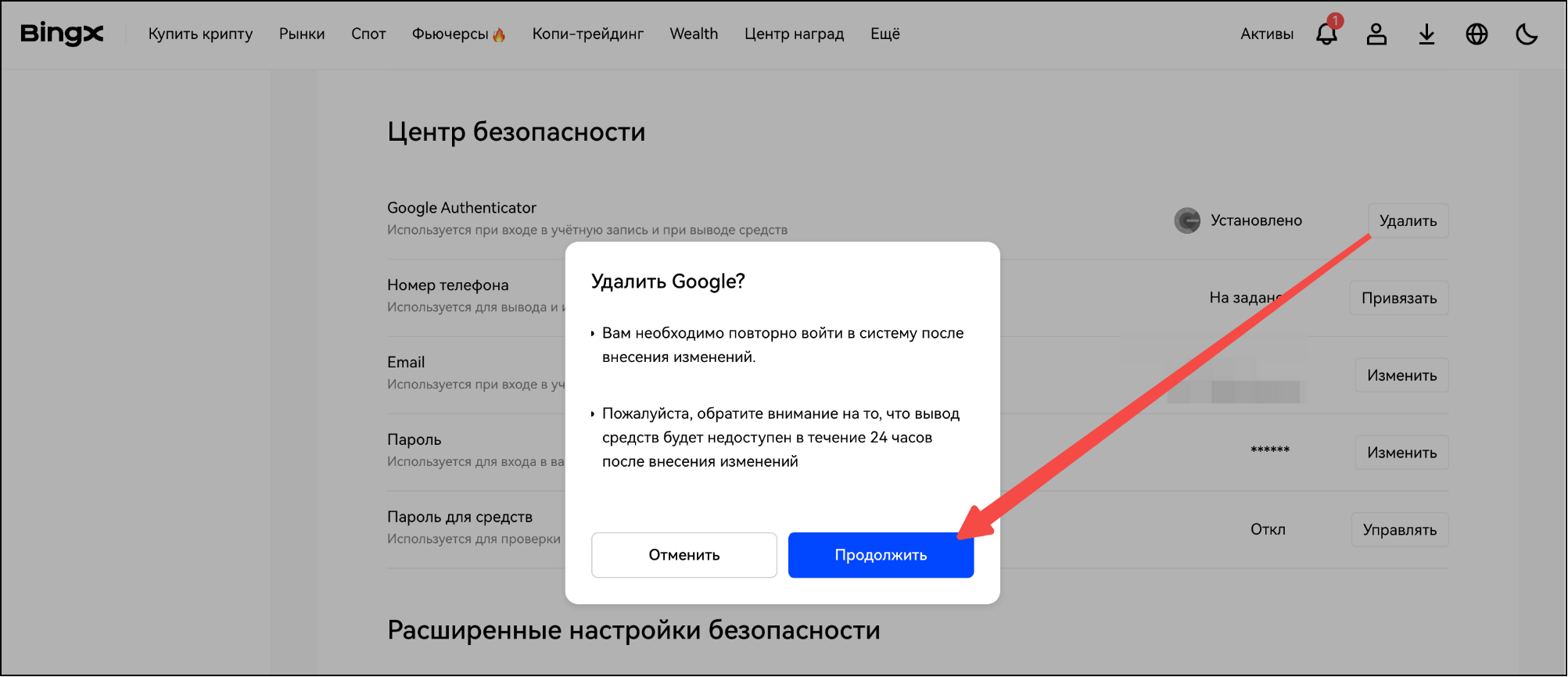Image resolution: width=1568 pixels, height=677 pixels.
Task: Go to Копи-трейдинг
Action: point(588,34)
